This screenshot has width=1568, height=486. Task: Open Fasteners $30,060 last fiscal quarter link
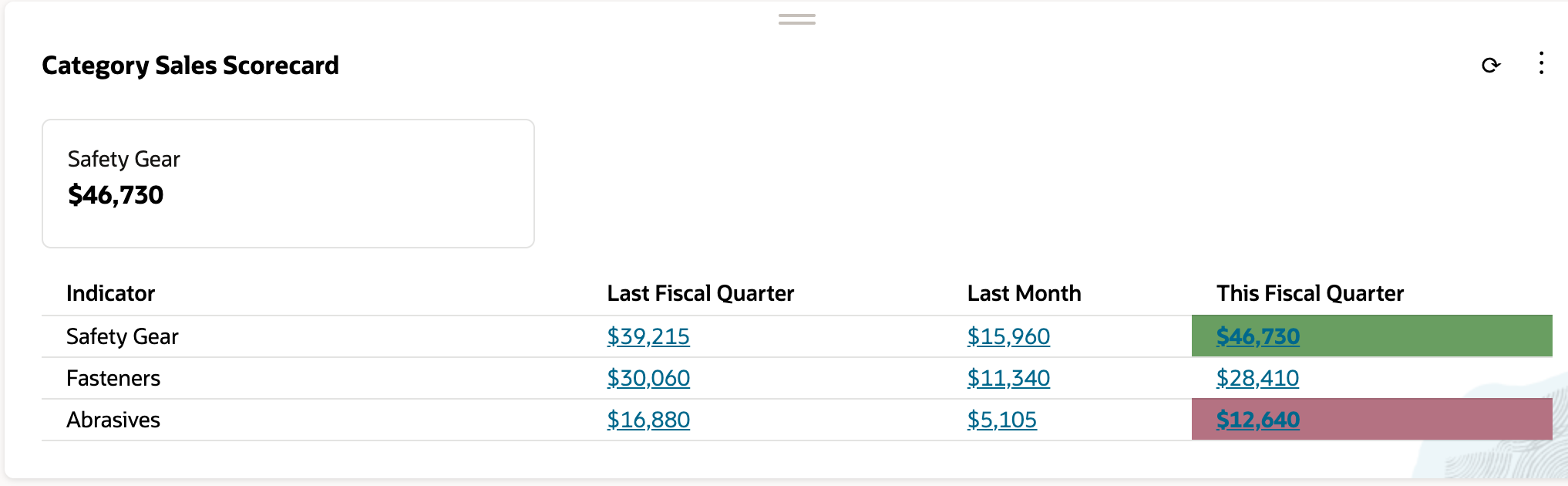(x=648, y=378)
